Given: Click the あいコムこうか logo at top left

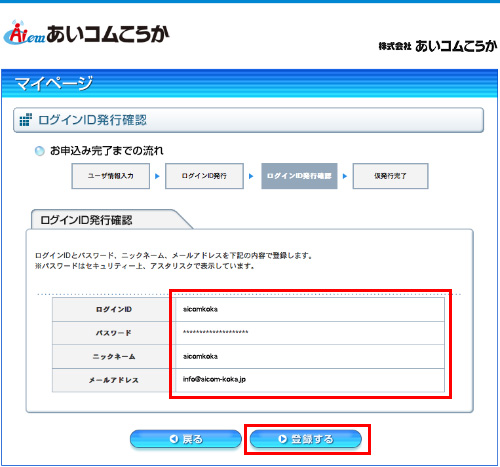Looking at the screenshot, I should coord(86,33).
